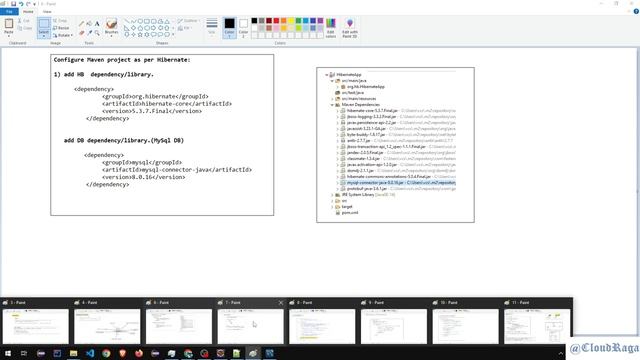Pick the black color swatch

254,20
